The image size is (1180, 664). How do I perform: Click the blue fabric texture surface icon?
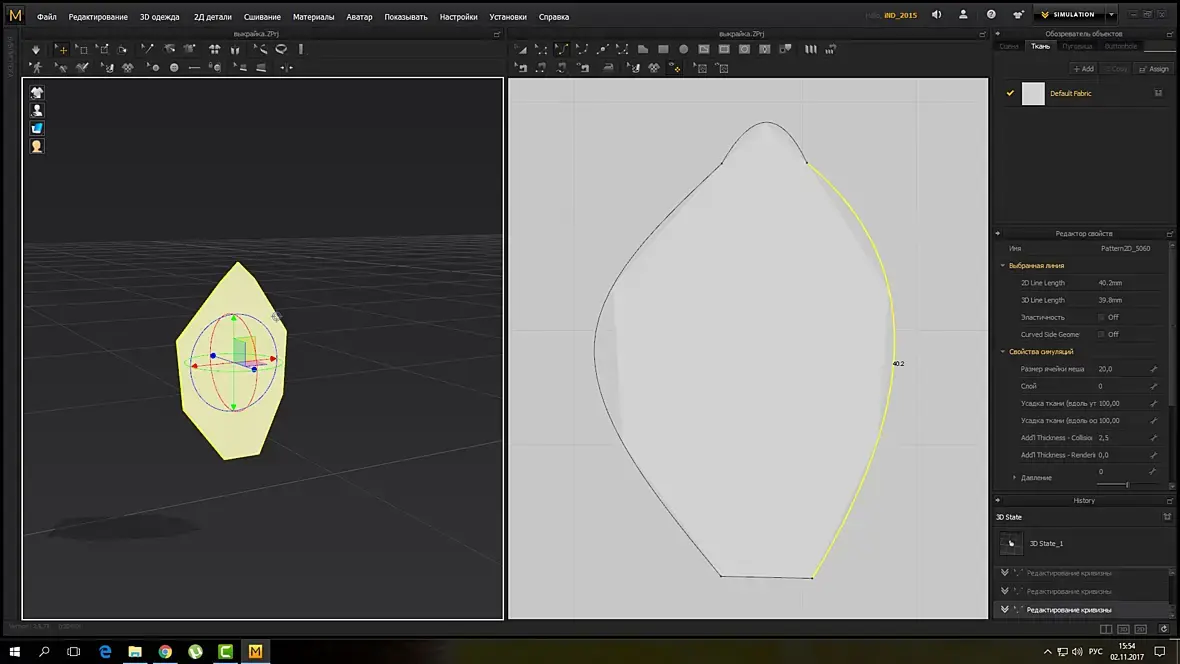tap(37, 128)
